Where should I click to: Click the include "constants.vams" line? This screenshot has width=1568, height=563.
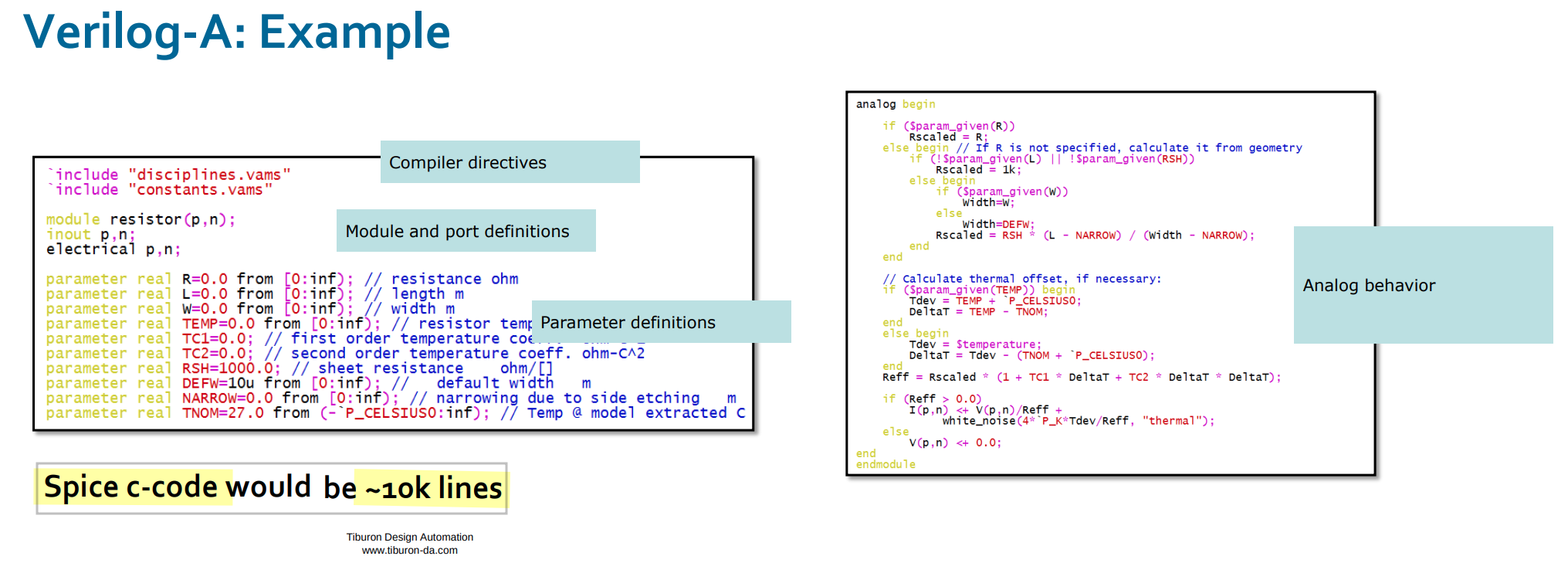tap(159, 190)
